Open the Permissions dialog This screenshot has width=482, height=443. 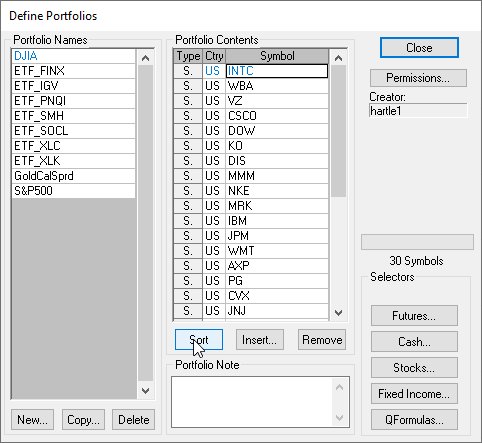point(418,78)
